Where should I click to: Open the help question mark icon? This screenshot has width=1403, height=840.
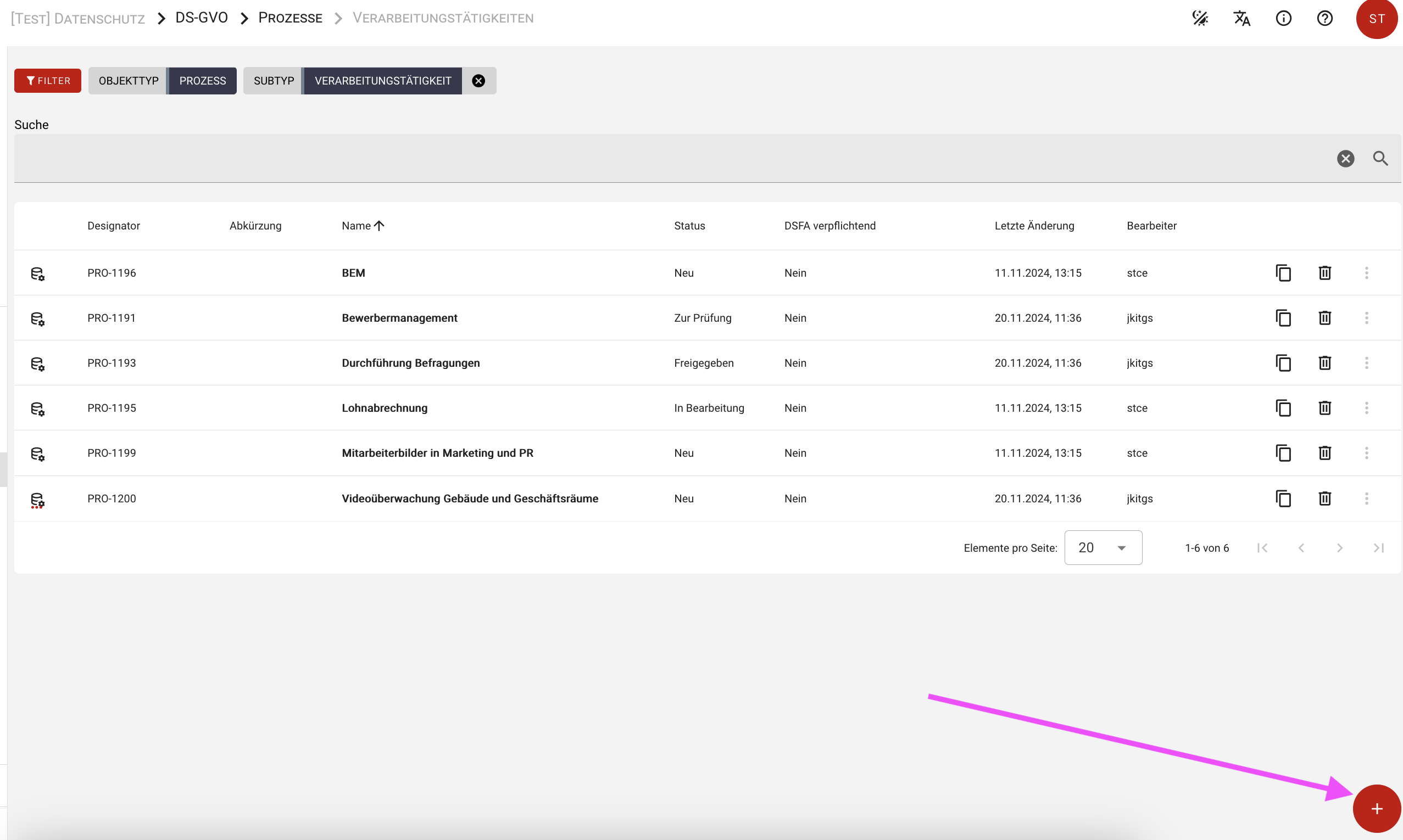coord(1324,18)
